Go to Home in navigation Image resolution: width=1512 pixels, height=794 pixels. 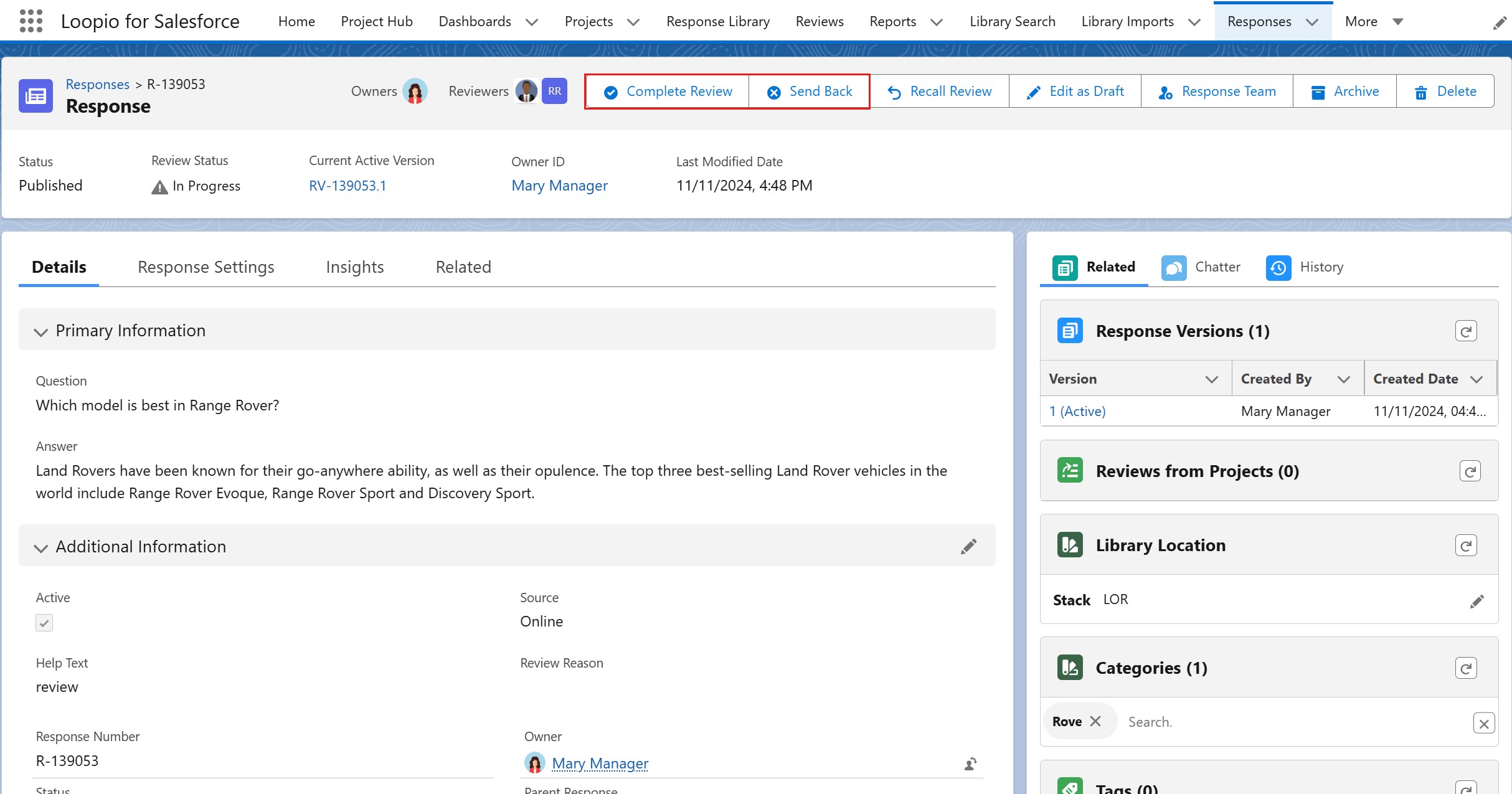(296, 21)
